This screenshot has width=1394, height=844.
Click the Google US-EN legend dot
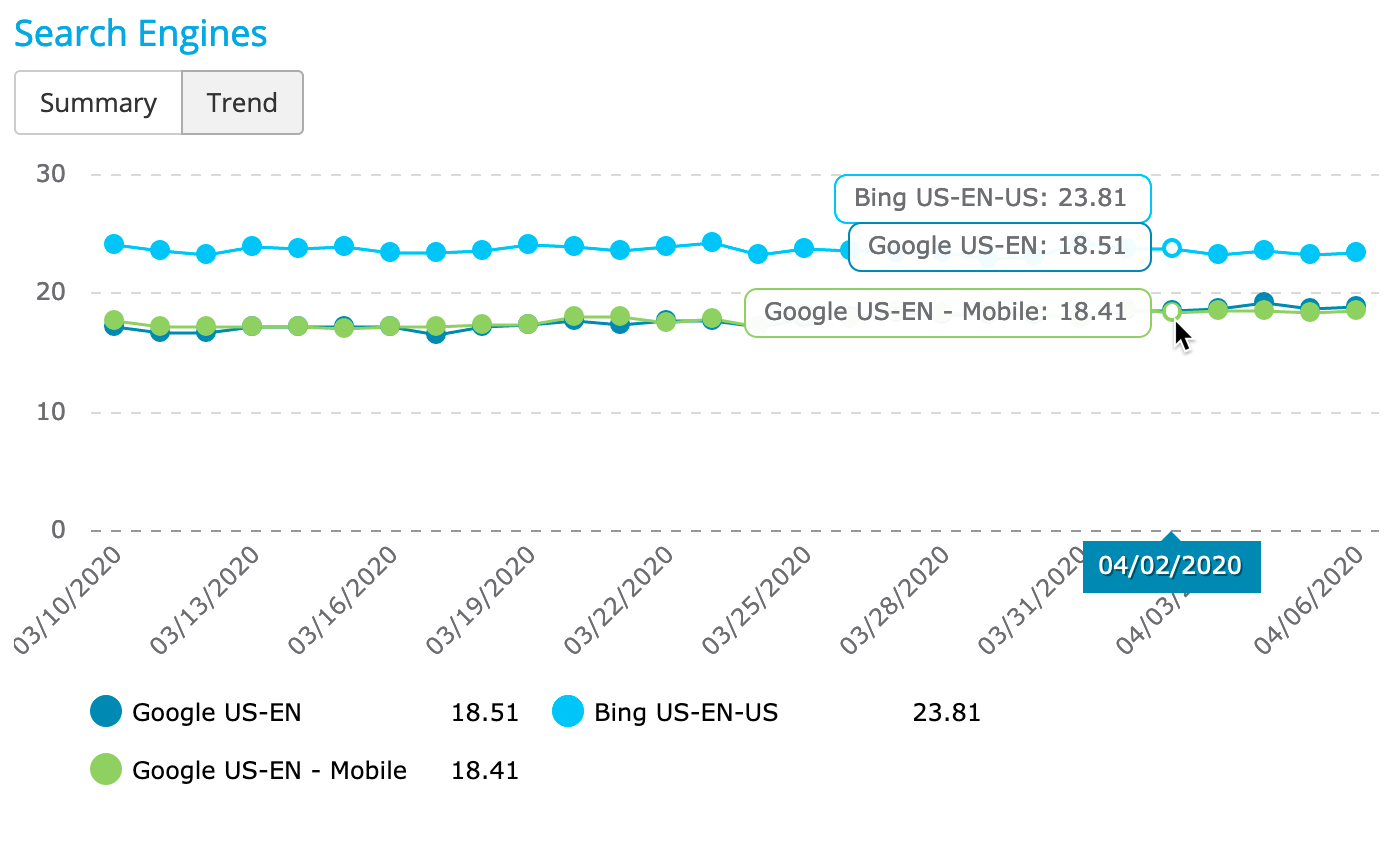click(105, 713)
